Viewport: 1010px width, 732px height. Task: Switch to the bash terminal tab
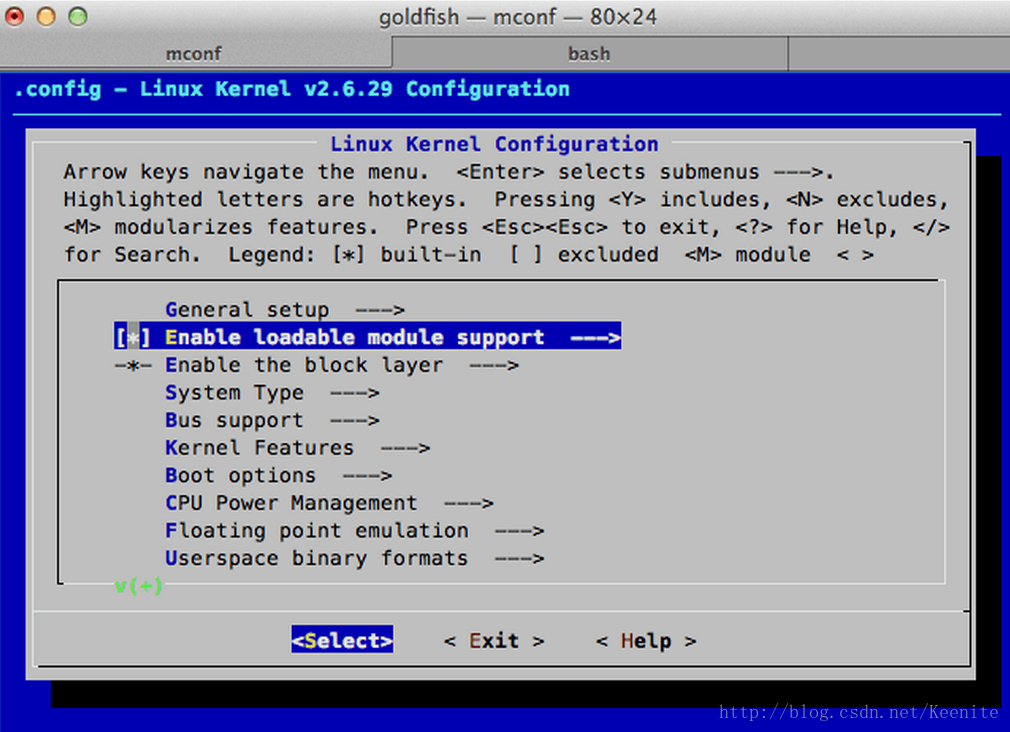(589, 53)
